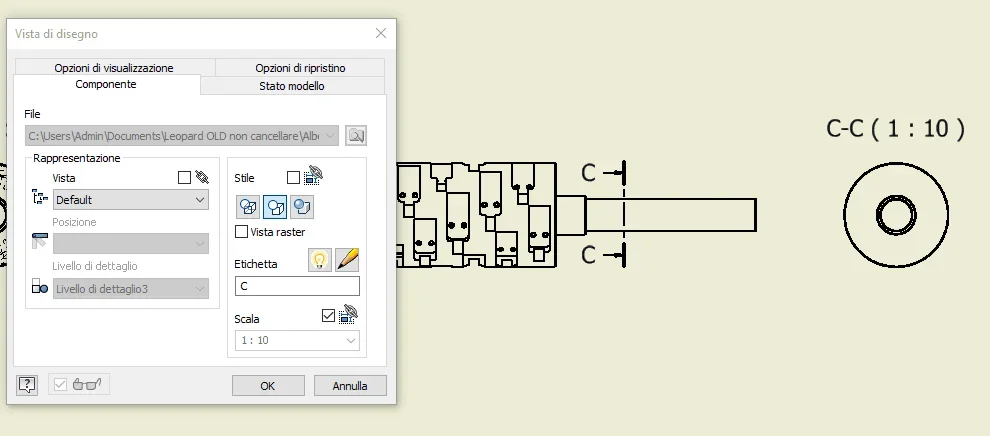Click the associative icon beside Vista checkbox
The height and width of the screenshot is (436, 990).
202,177
